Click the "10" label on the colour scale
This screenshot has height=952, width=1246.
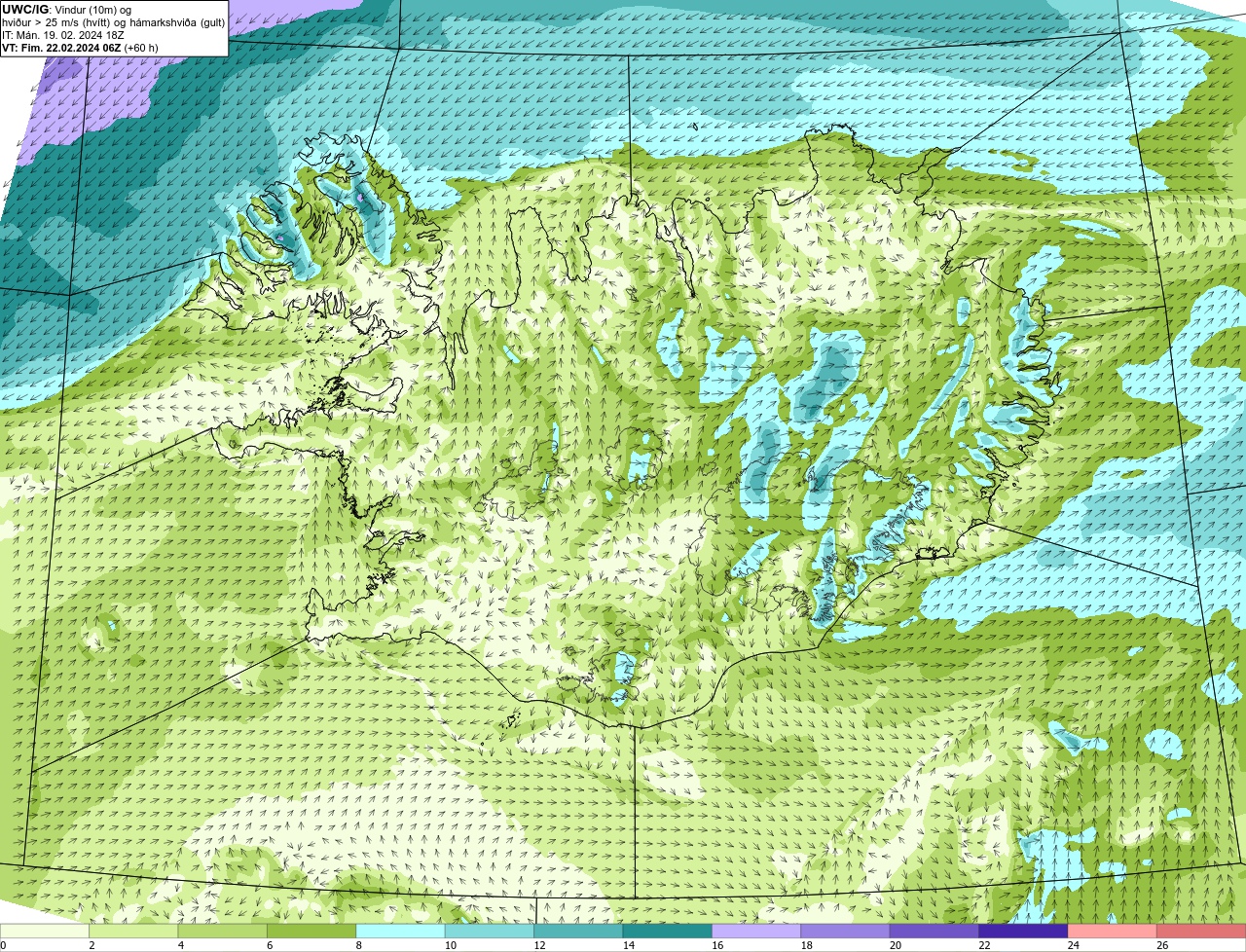tap(451, 945)
